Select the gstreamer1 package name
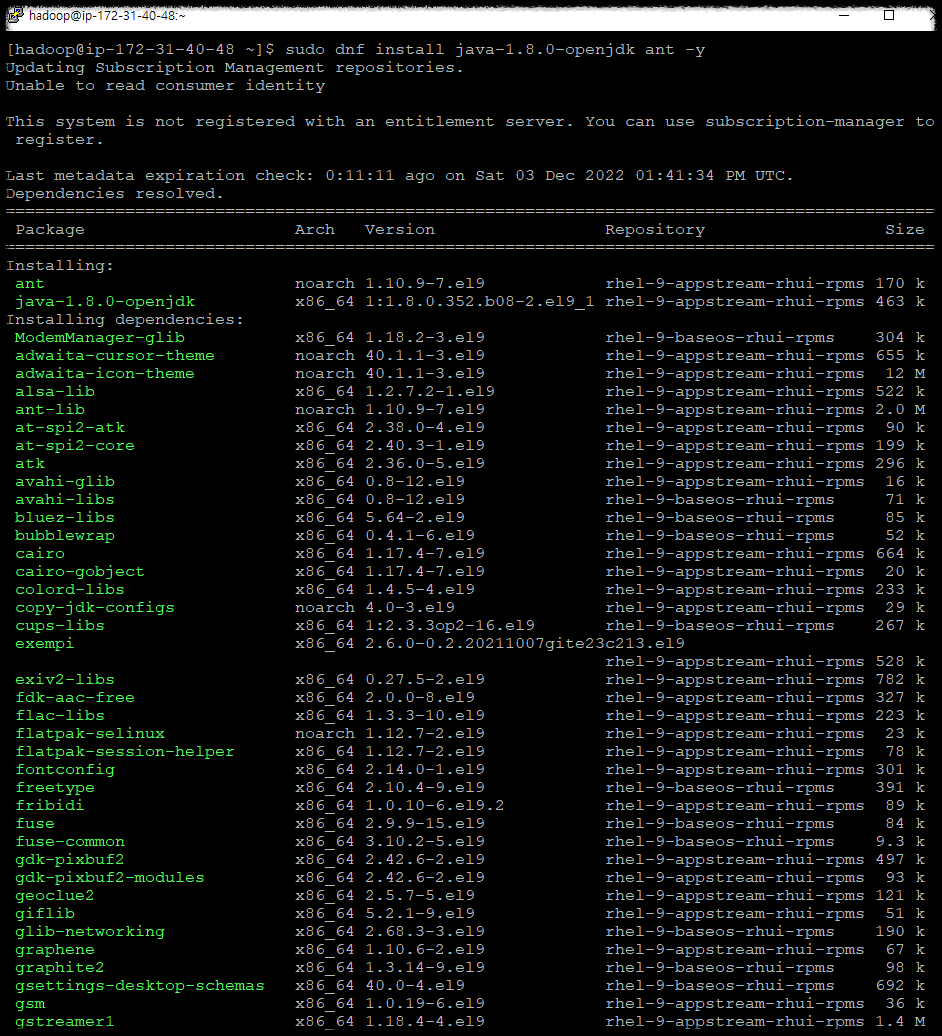This screenshot has width=942, height=1036. click(x=65, y=1021)
